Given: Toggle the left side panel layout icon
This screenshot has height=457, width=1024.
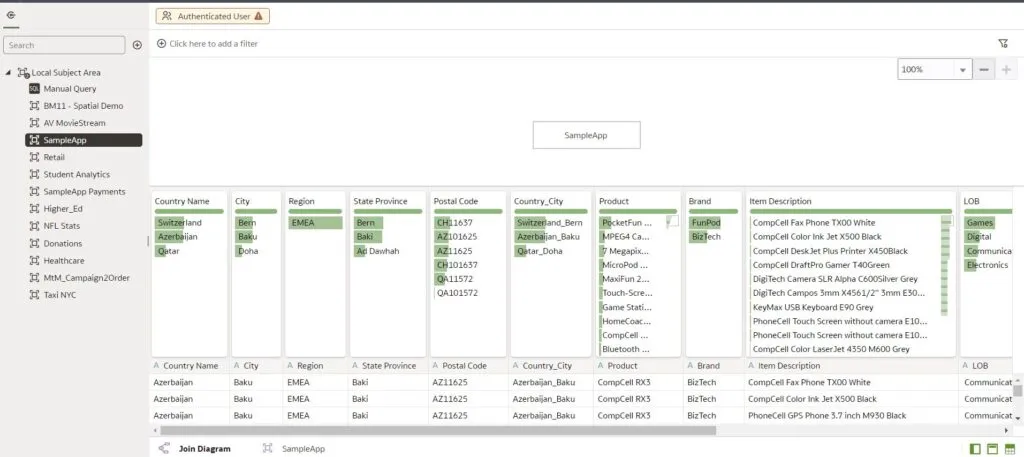Looking at the screenshot, I should [x=975, y=449].
